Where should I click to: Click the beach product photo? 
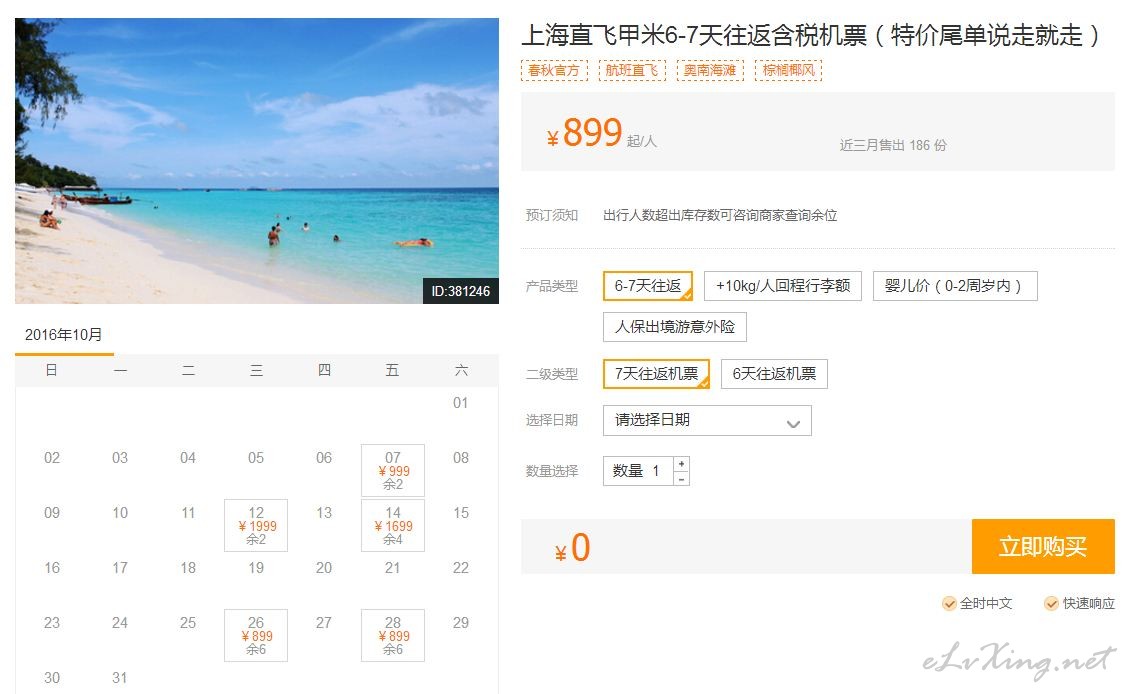[x=257, y=161]
